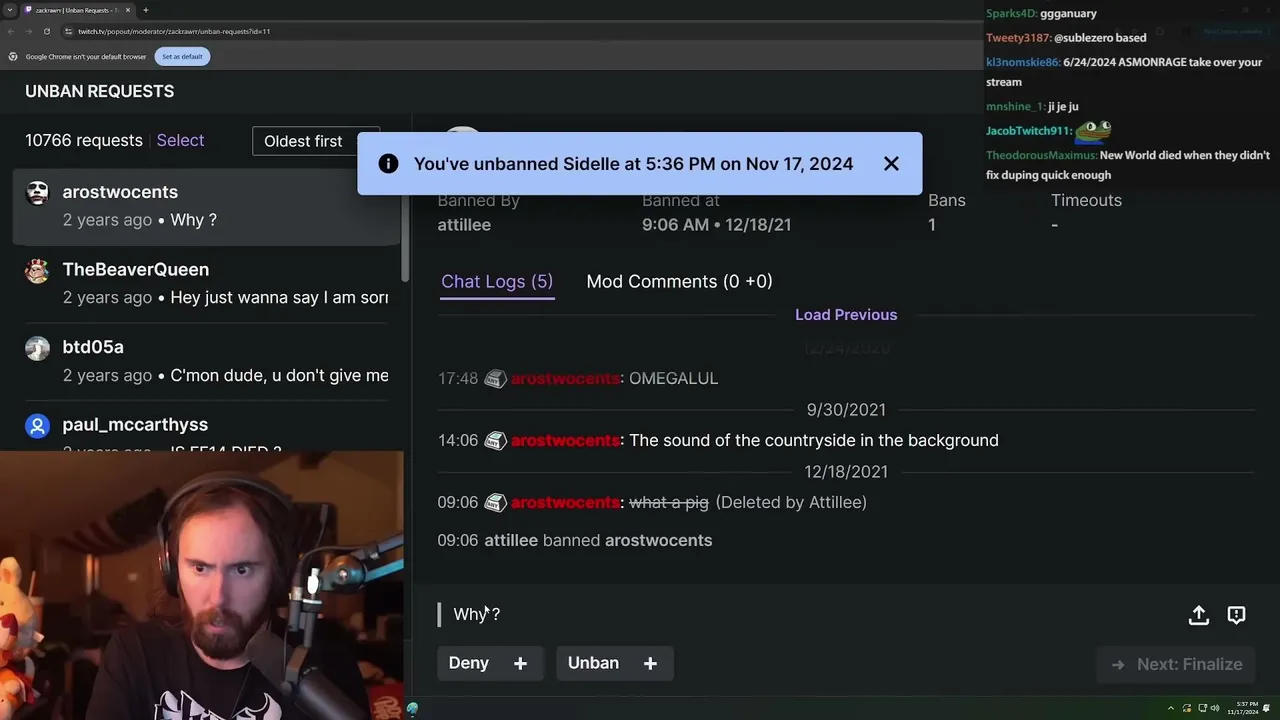Click the report message icon
This screenshot has height=720, width=1280.
(1236, 615)
